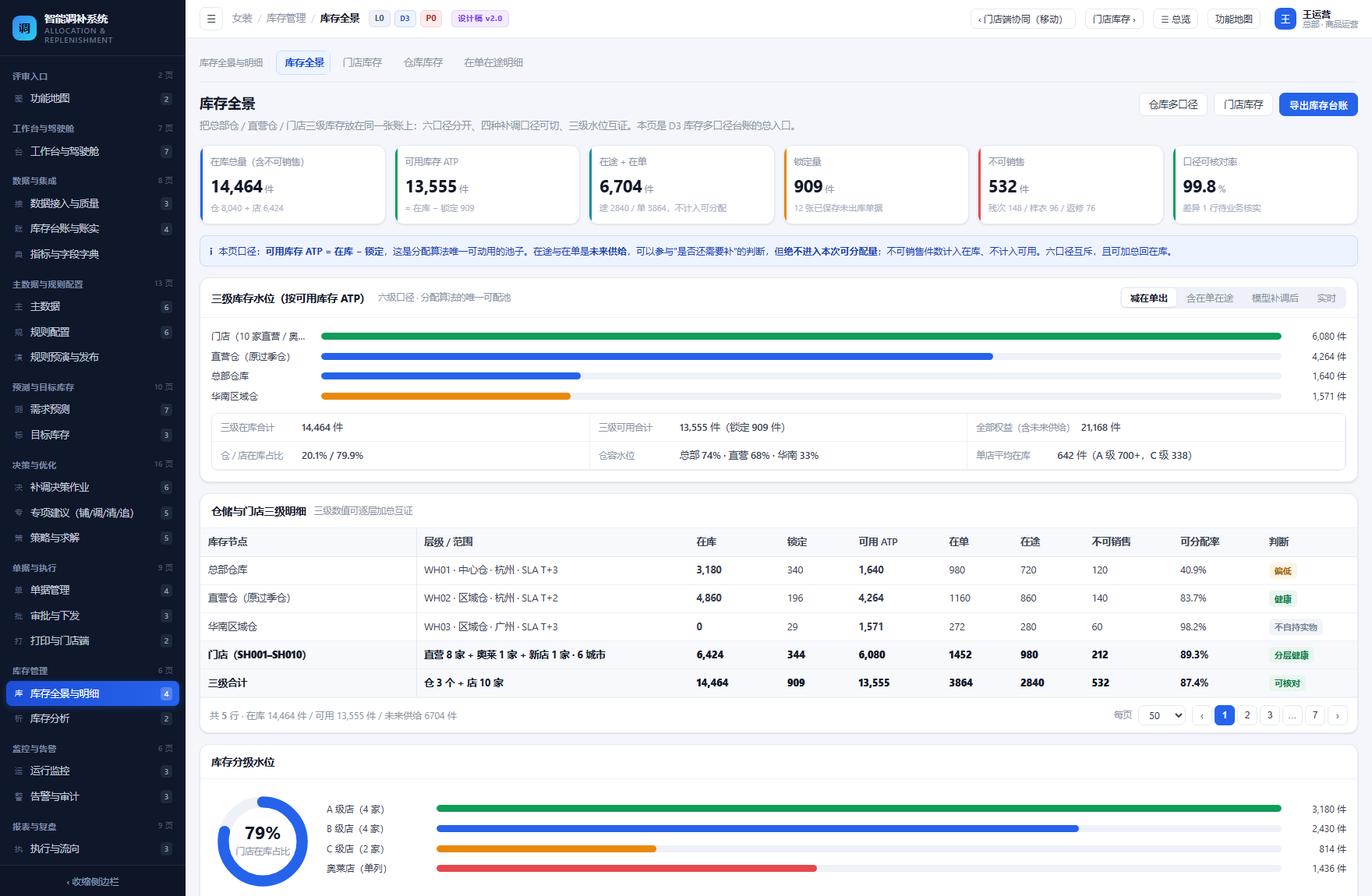Open 专项建议 (铺/调/清/追) sidebar item
Screen dimensions: 1372x896
click(93, 513)
